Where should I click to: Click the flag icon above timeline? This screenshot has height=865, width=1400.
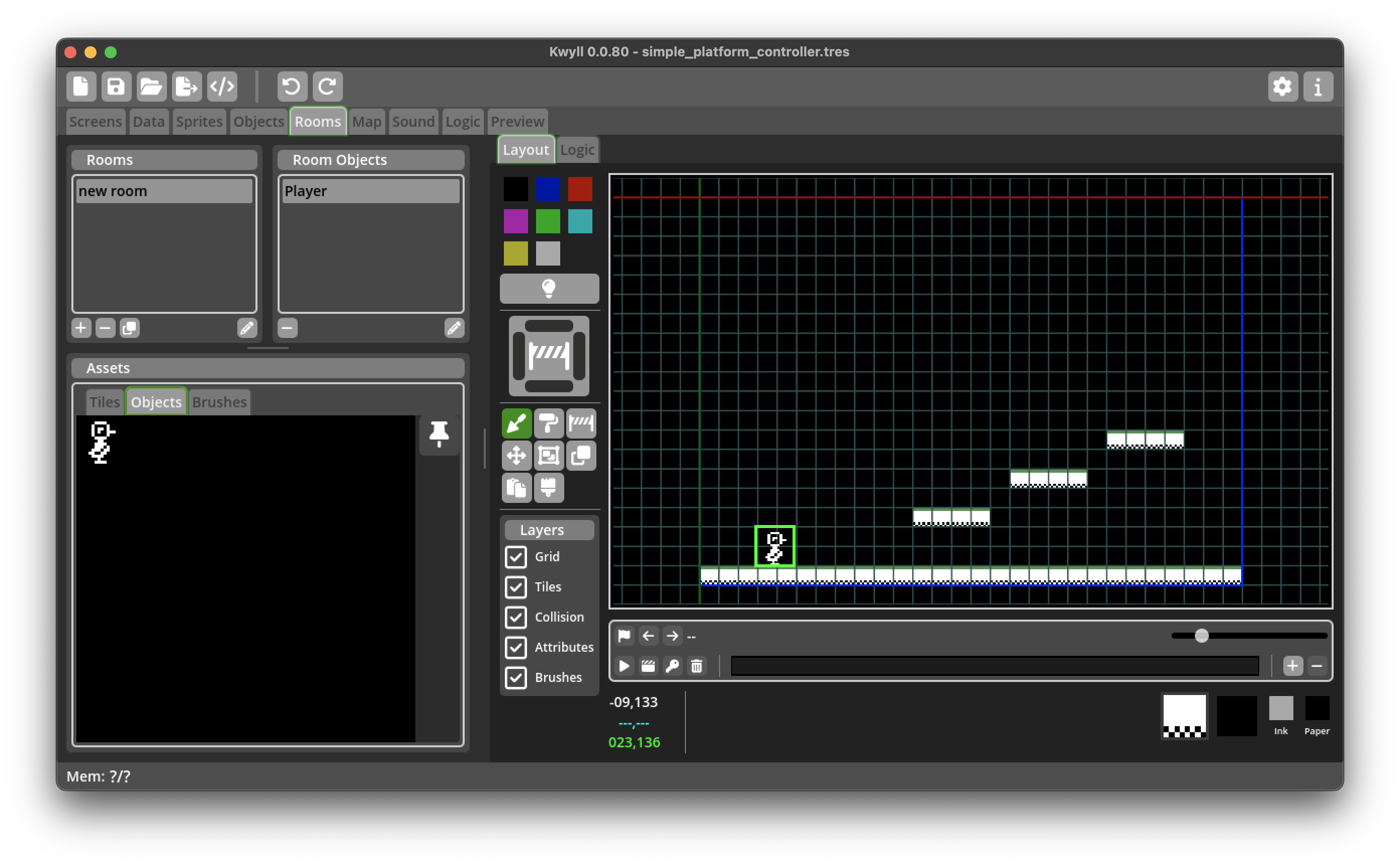pyautogui.click(x=624, y=636)
